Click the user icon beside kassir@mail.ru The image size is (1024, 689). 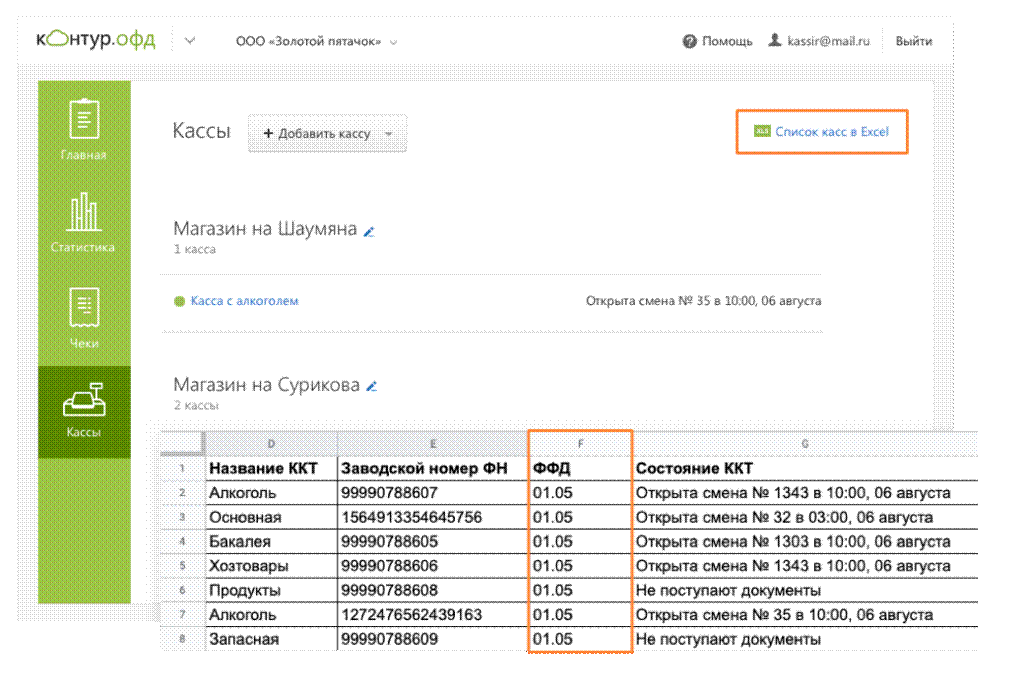tap(775, 40)
